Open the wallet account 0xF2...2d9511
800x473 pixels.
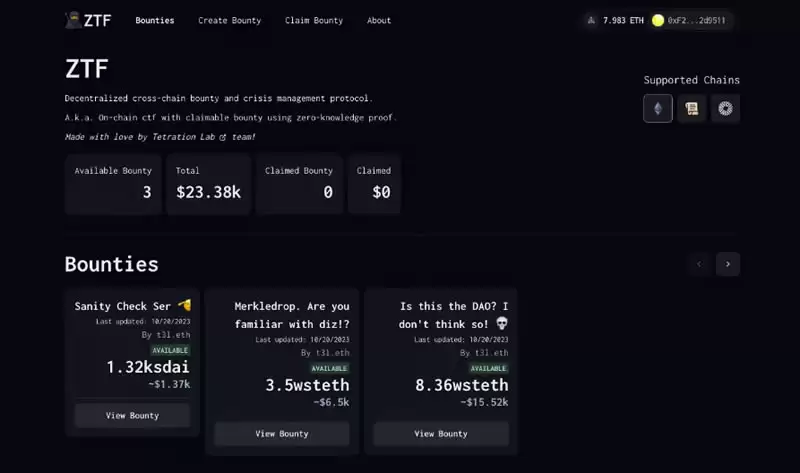point(696,20)
